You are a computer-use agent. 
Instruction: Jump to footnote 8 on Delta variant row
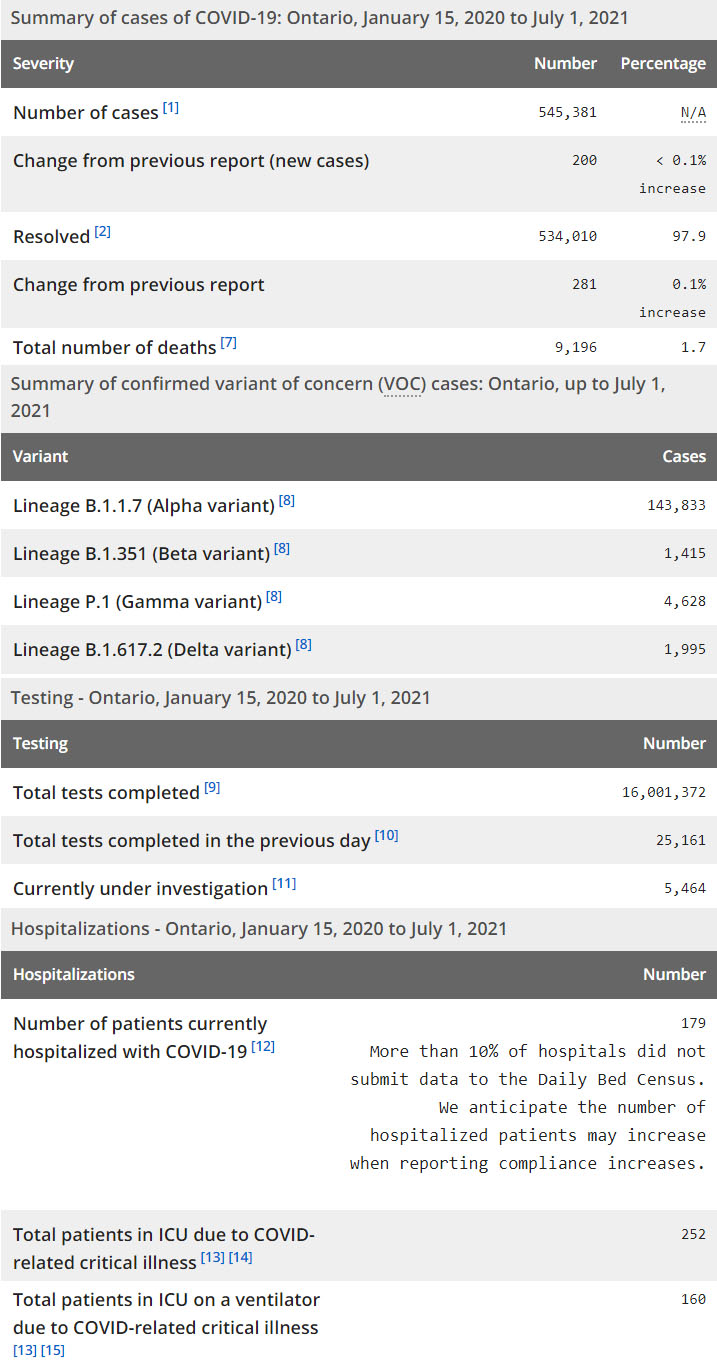tap(304, 645)
